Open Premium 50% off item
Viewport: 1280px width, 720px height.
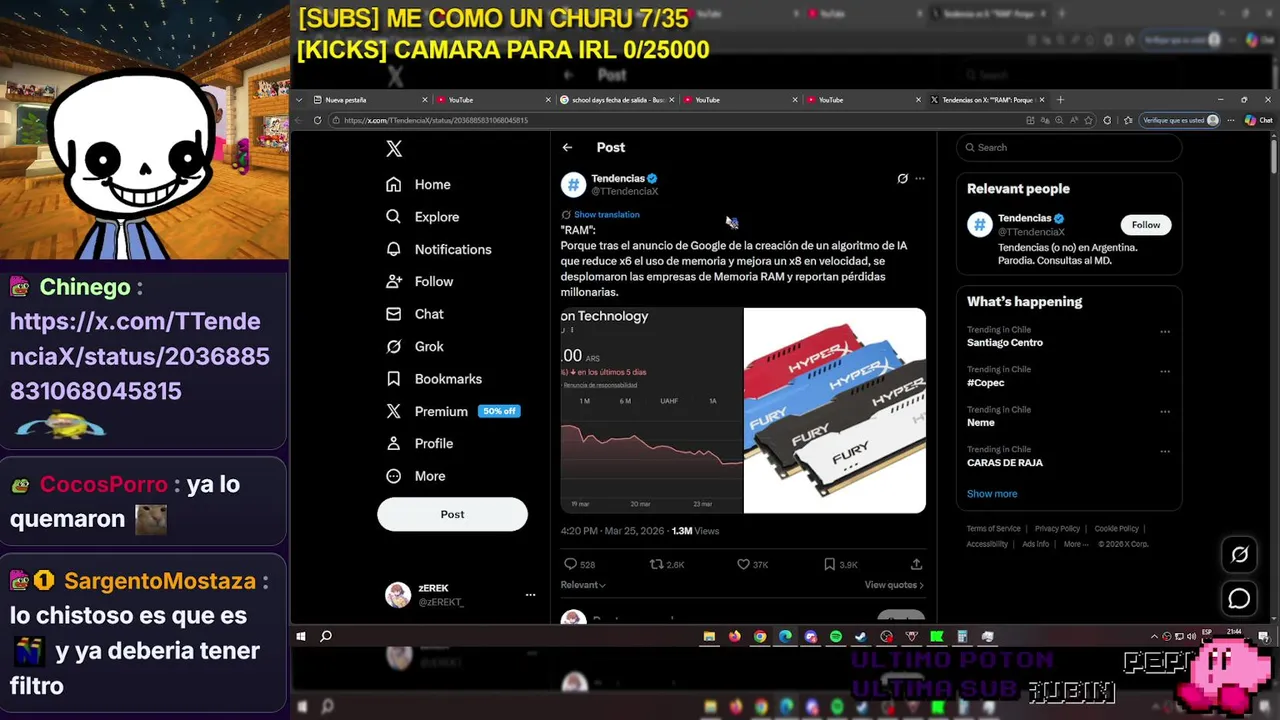[453, 411]
